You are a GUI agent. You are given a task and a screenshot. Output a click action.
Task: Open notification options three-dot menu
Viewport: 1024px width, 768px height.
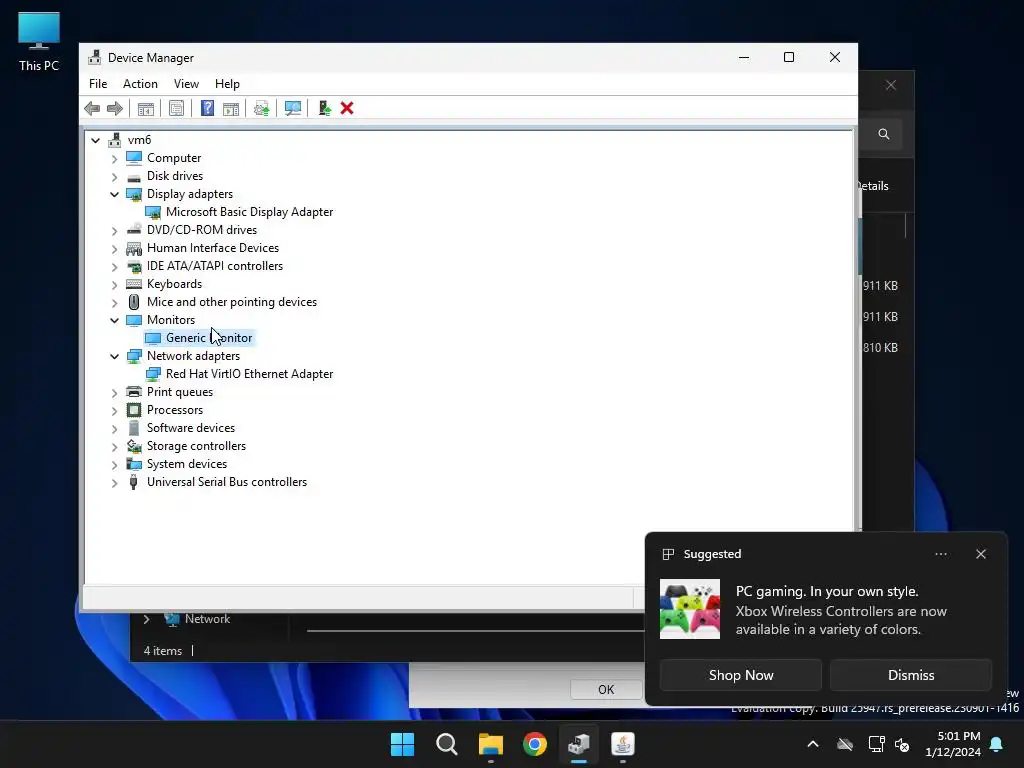[940, 554]
